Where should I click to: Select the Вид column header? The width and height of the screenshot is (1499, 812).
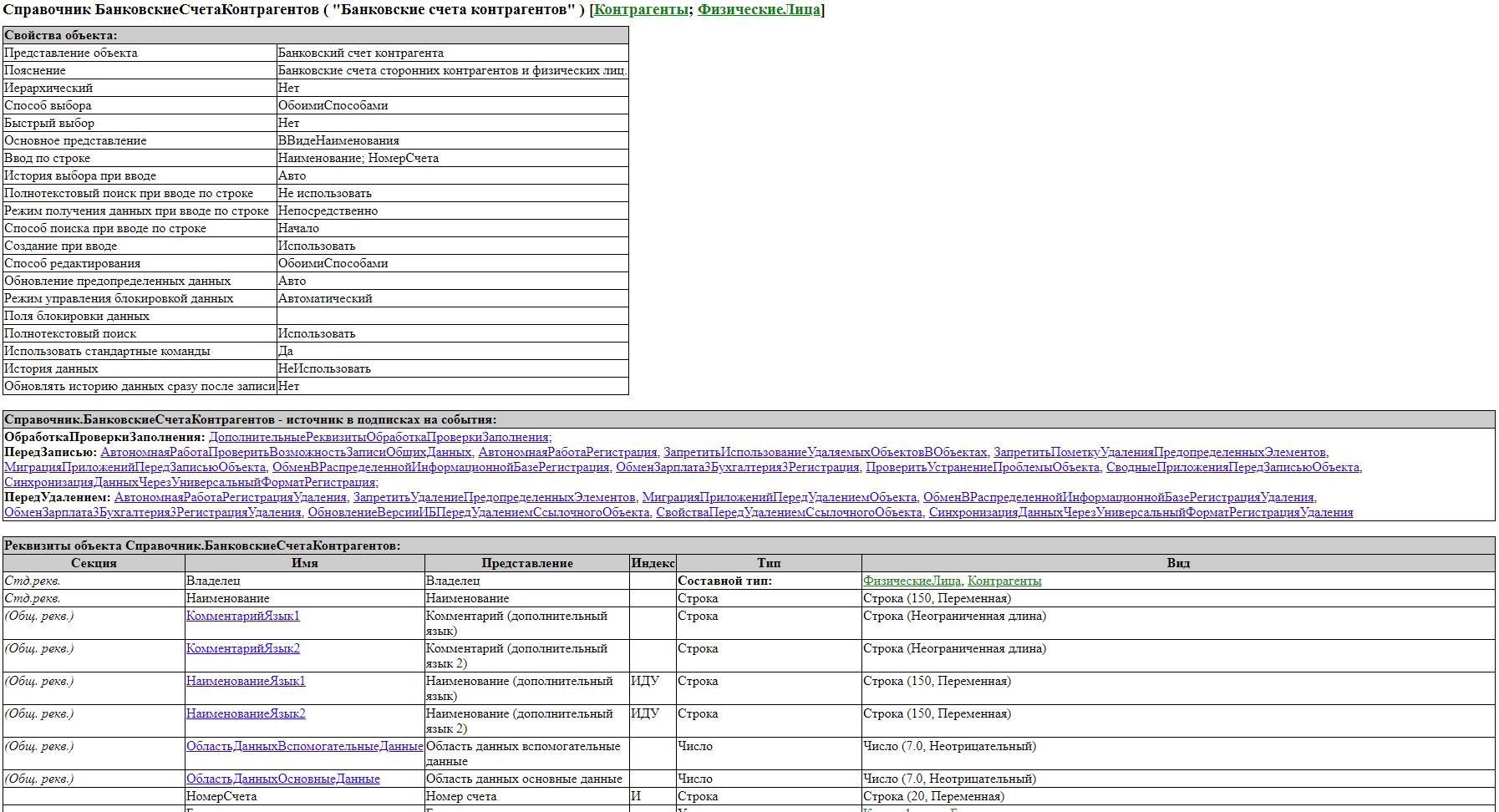pyautogui.click(x=1178, y=563)
